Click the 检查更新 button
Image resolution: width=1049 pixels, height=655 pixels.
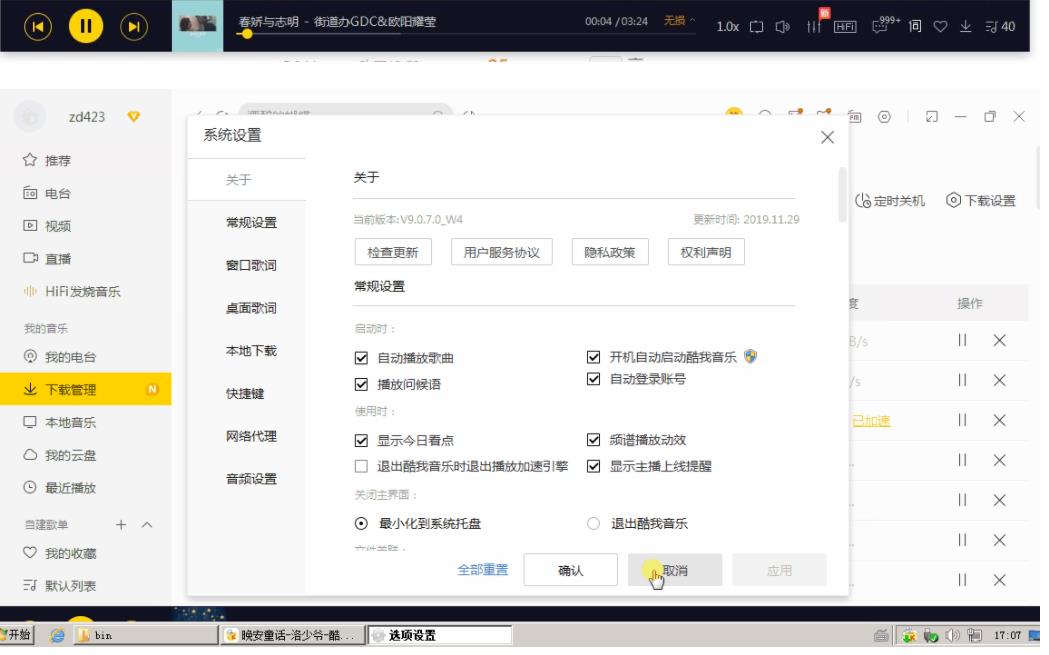coord(393,252)
